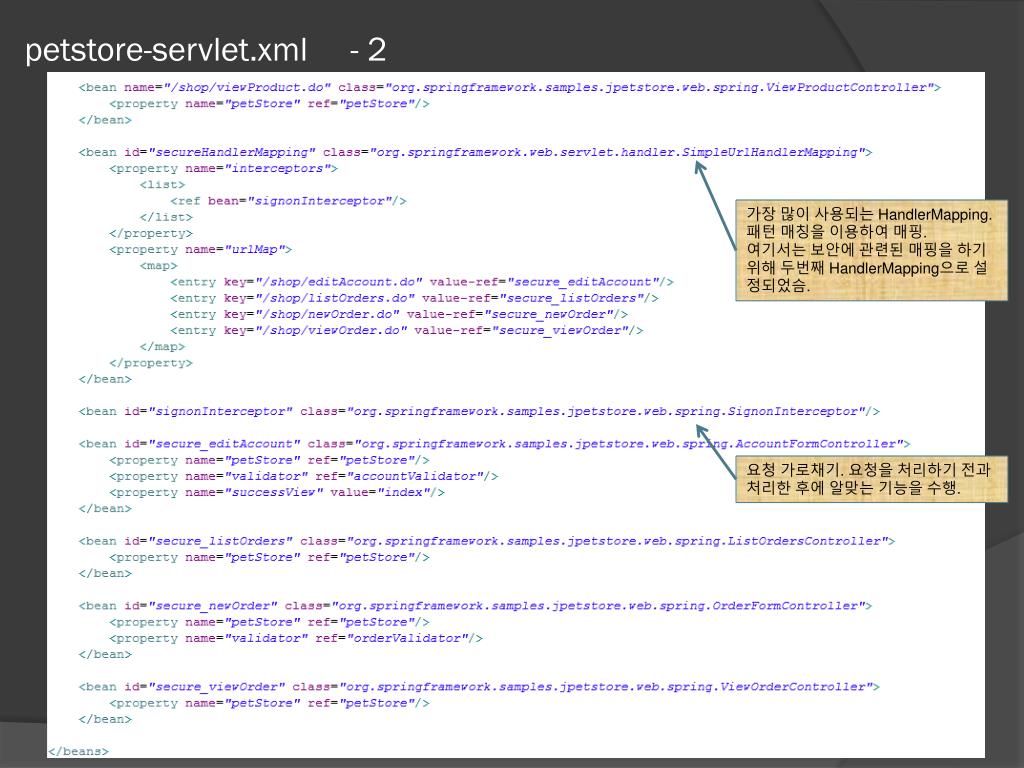This screenshot has width=1024, height=768.
Task: Select the entry key /shop/viewOrder.do
Action: [x=406, y=330]
